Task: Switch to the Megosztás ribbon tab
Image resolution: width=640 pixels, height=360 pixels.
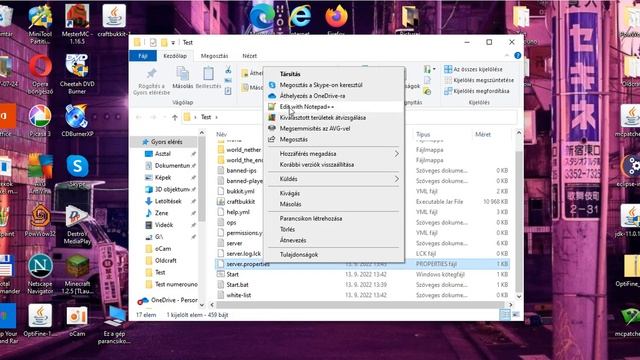Action: (214, 56)
